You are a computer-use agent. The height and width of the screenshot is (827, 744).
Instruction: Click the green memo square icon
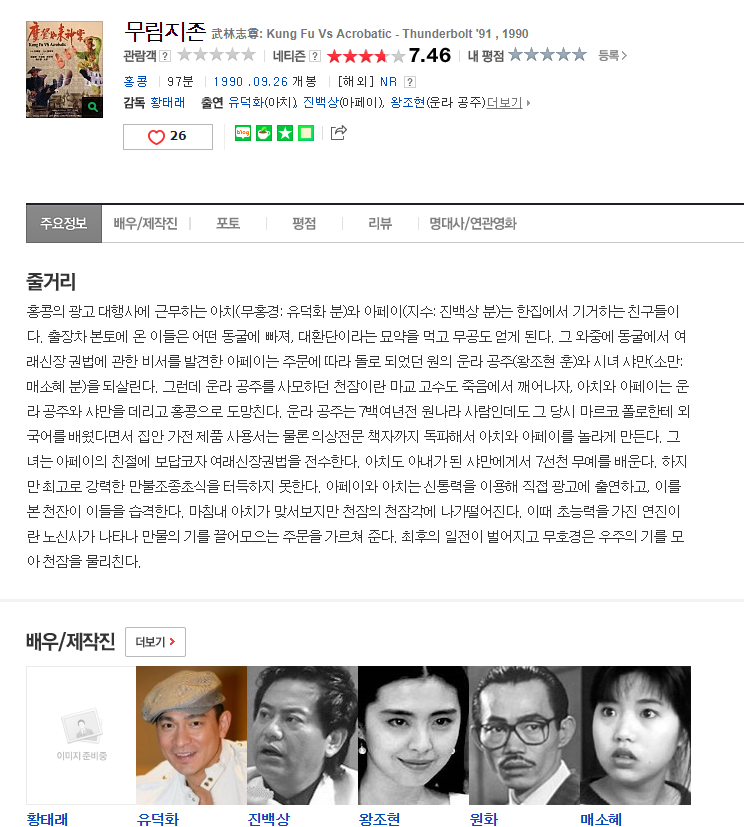tap(306, 133)
